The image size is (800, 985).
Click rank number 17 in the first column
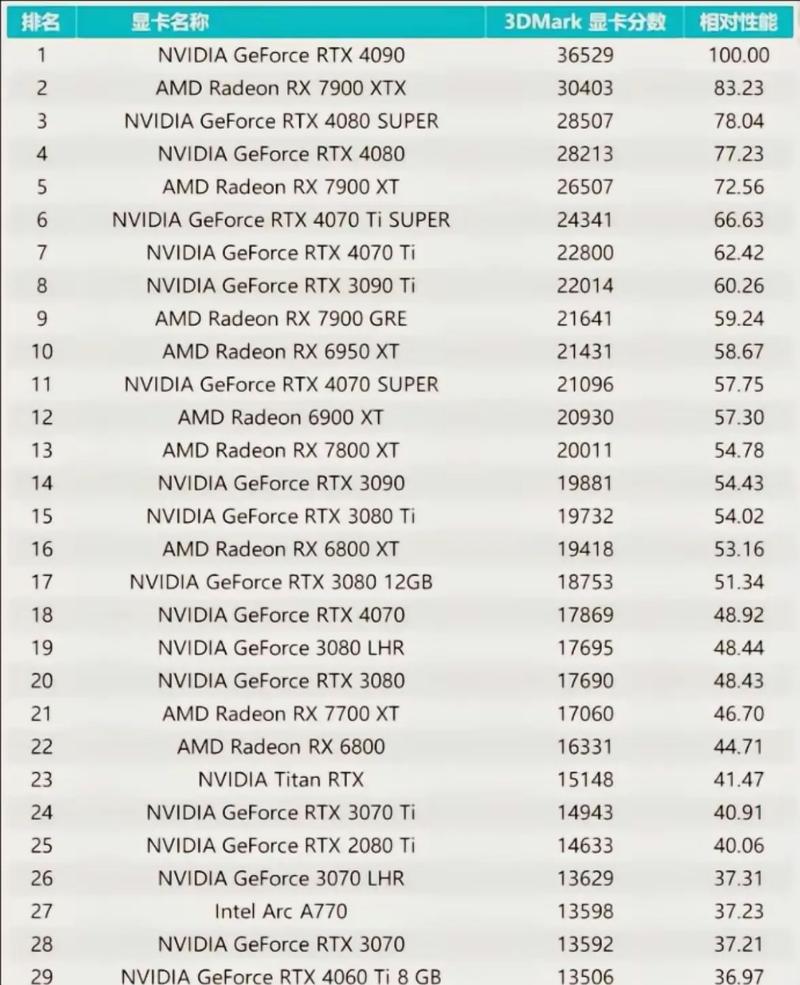click(41, 581)
